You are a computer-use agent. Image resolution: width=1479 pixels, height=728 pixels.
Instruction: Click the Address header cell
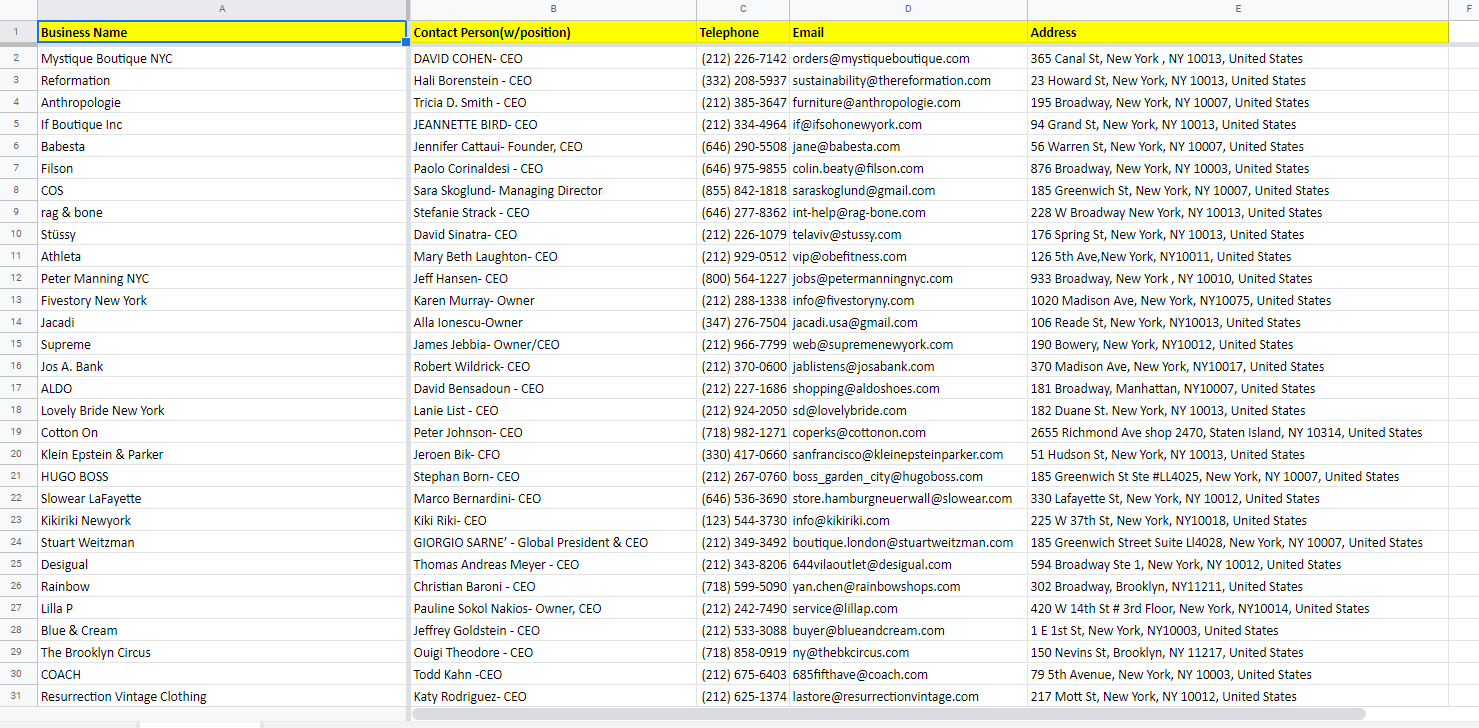[x=1238, y=32]
